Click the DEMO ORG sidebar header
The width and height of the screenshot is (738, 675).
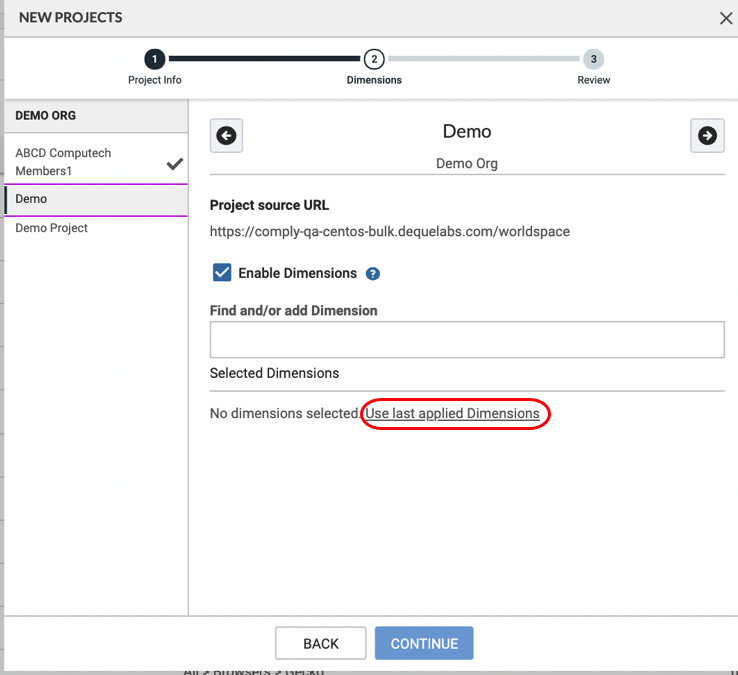tap(46, 116)
